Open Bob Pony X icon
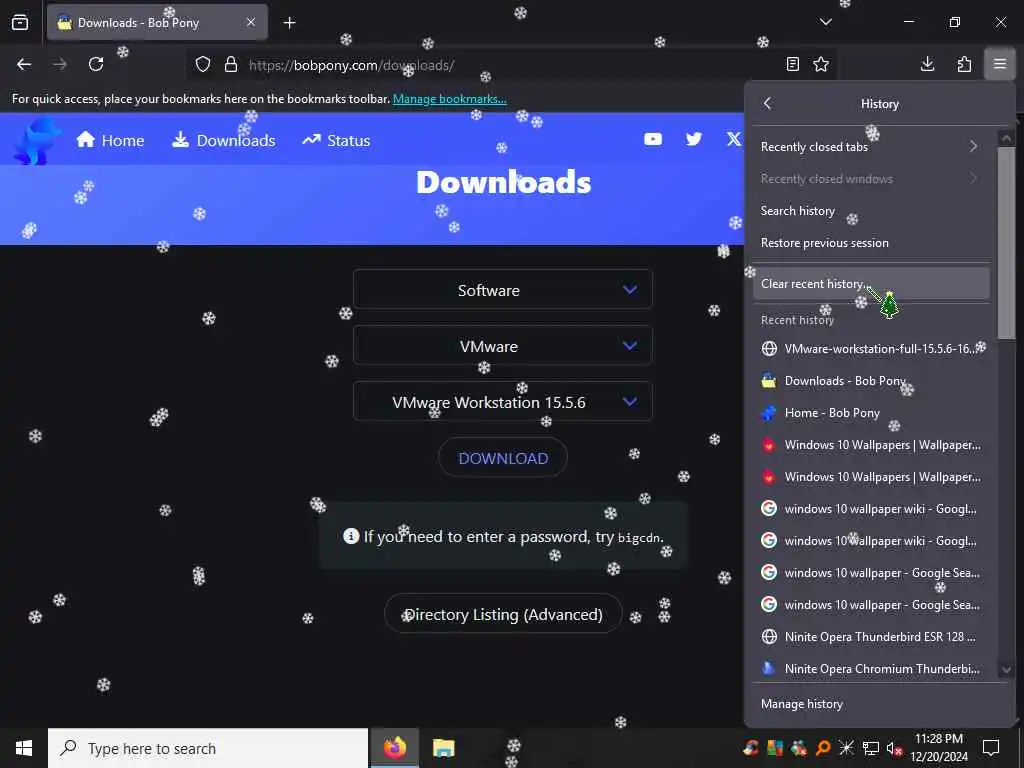This screenshot has width=1024, height=768. [734, 139]
